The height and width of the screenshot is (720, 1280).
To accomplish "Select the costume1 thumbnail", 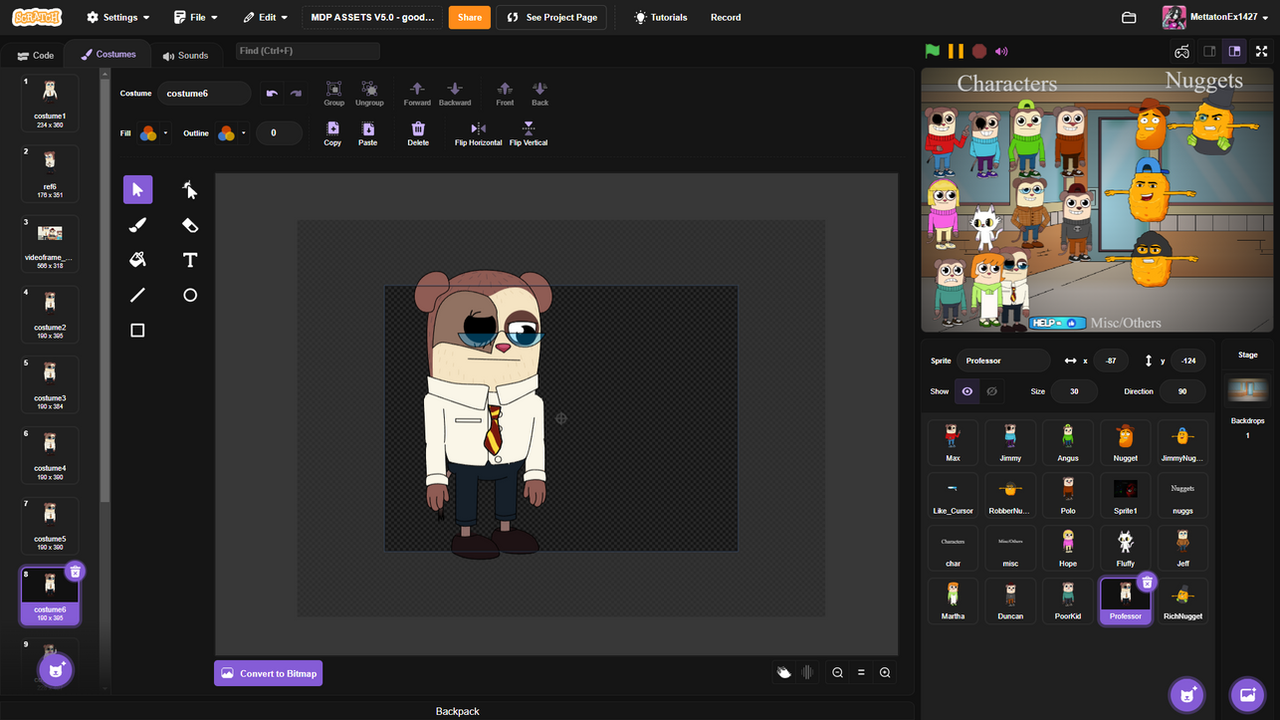I will tap(50, 103).
